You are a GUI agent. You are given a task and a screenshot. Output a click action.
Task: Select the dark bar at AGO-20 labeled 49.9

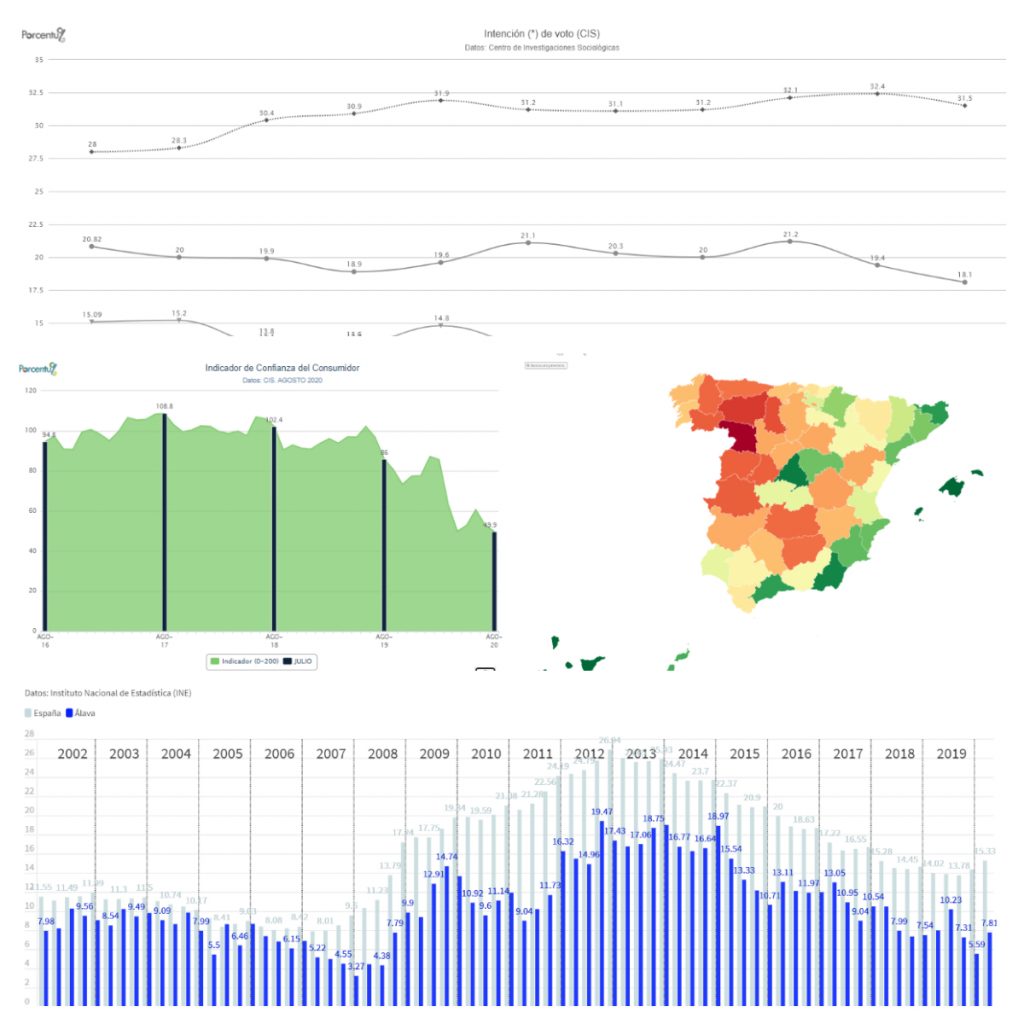pyautogui.click(x=494, y=581)
